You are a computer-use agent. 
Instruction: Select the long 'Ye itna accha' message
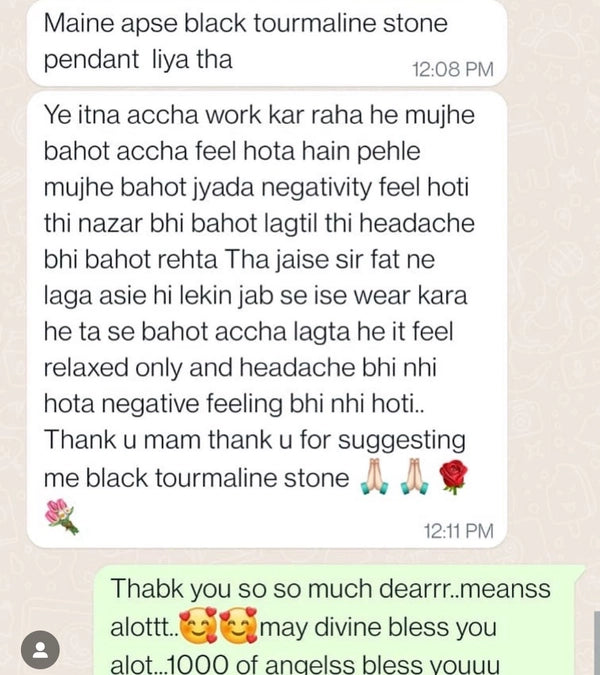coord(267,319)
